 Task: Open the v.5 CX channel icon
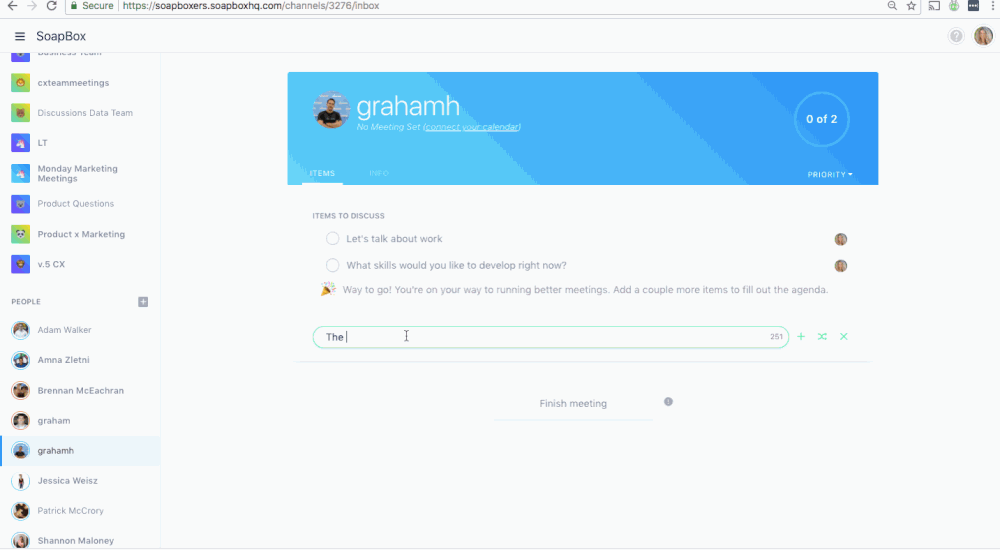(20, 264)
